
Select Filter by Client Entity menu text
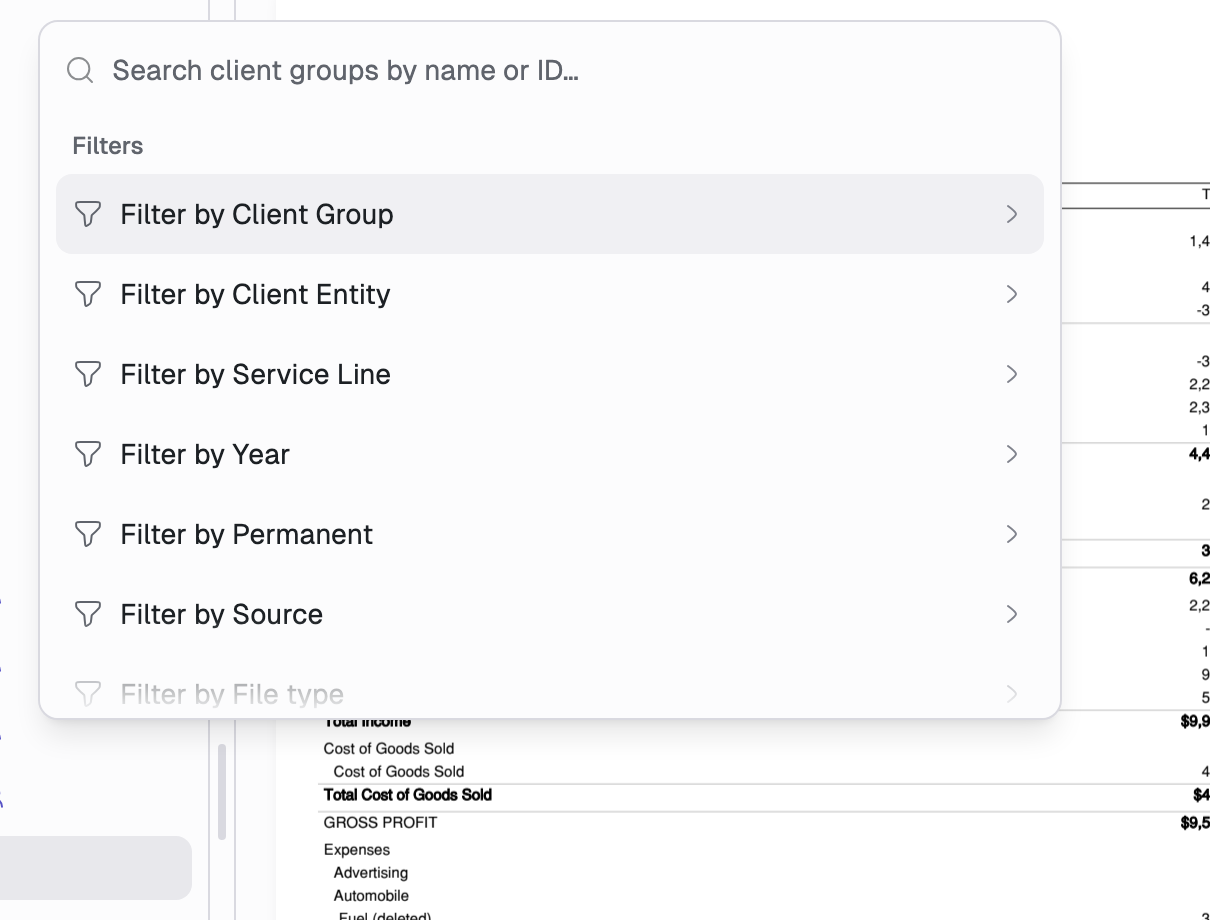255,294
